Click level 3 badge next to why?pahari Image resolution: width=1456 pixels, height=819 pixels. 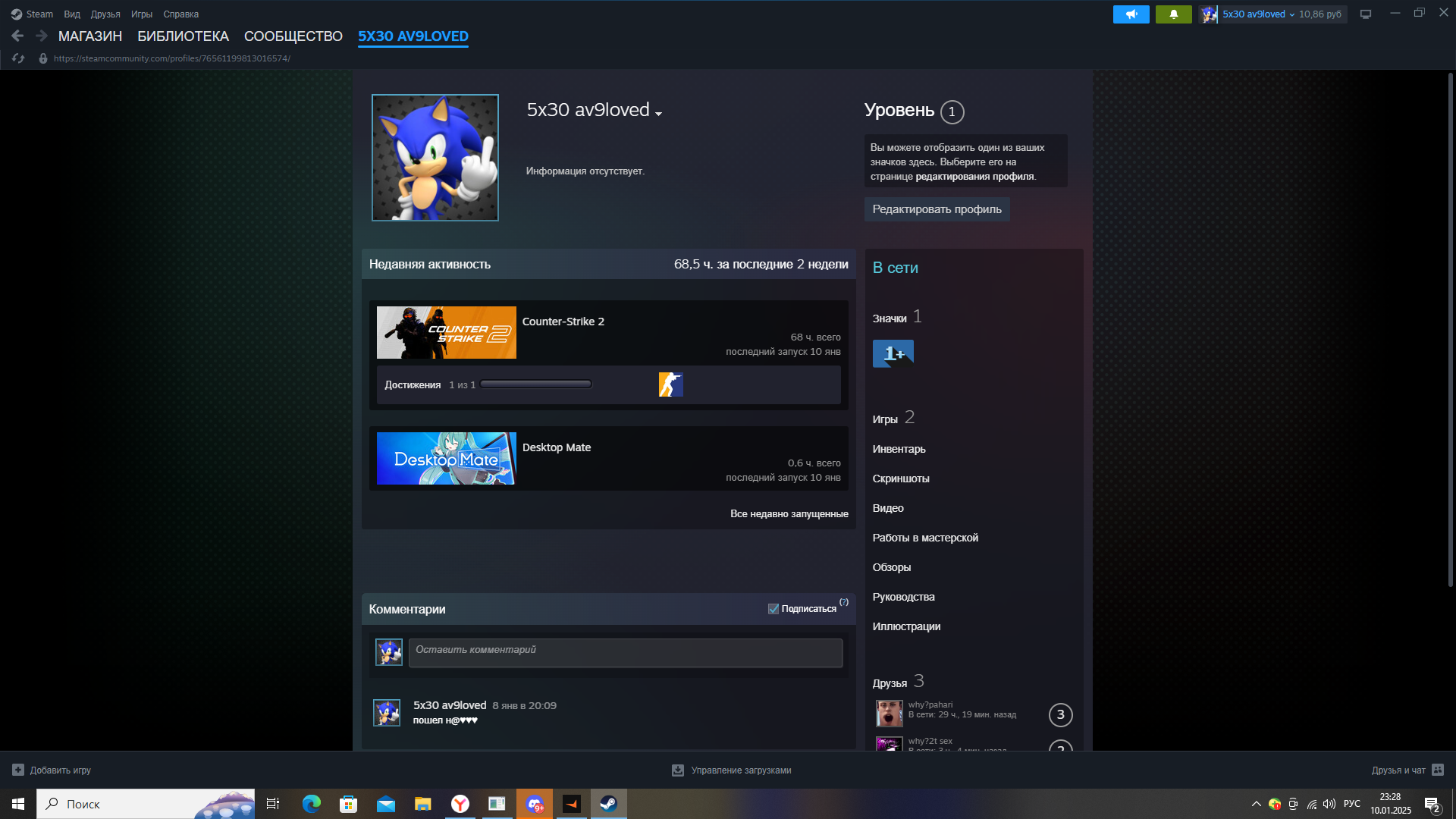pyautogui.click(x=1060, y=714)
